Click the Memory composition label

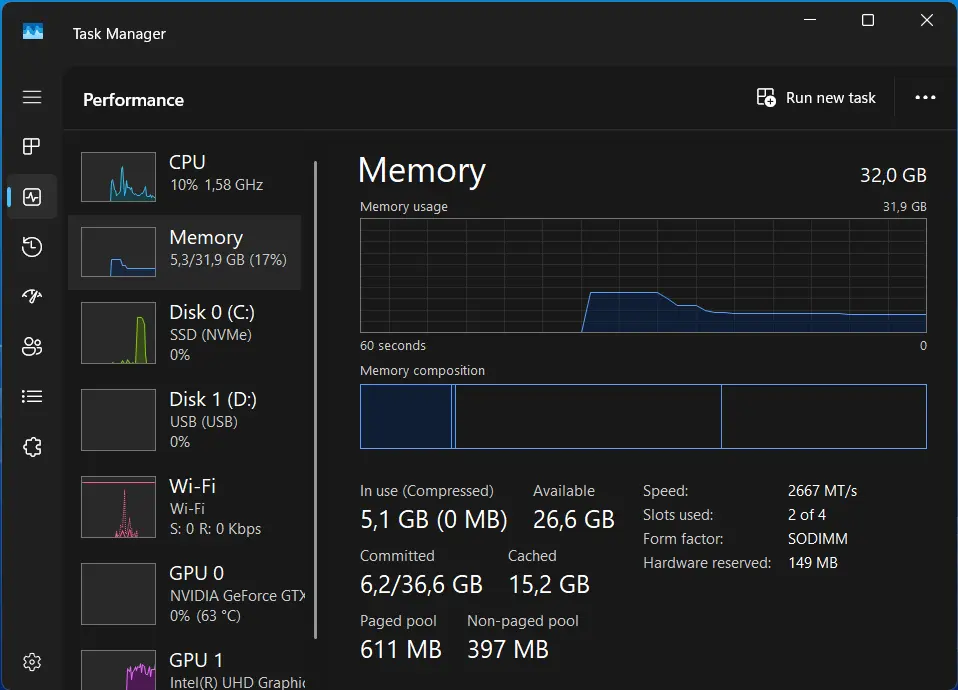point(422,370)
